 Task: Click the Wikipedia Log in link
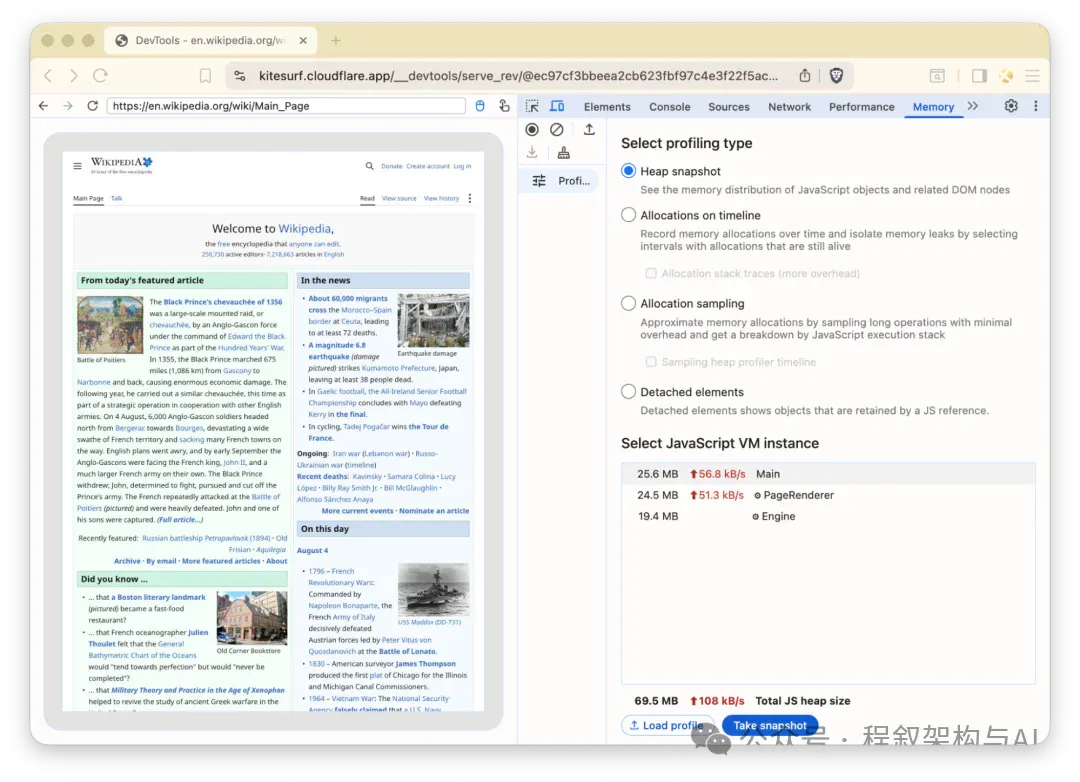(x=462, y=166)
